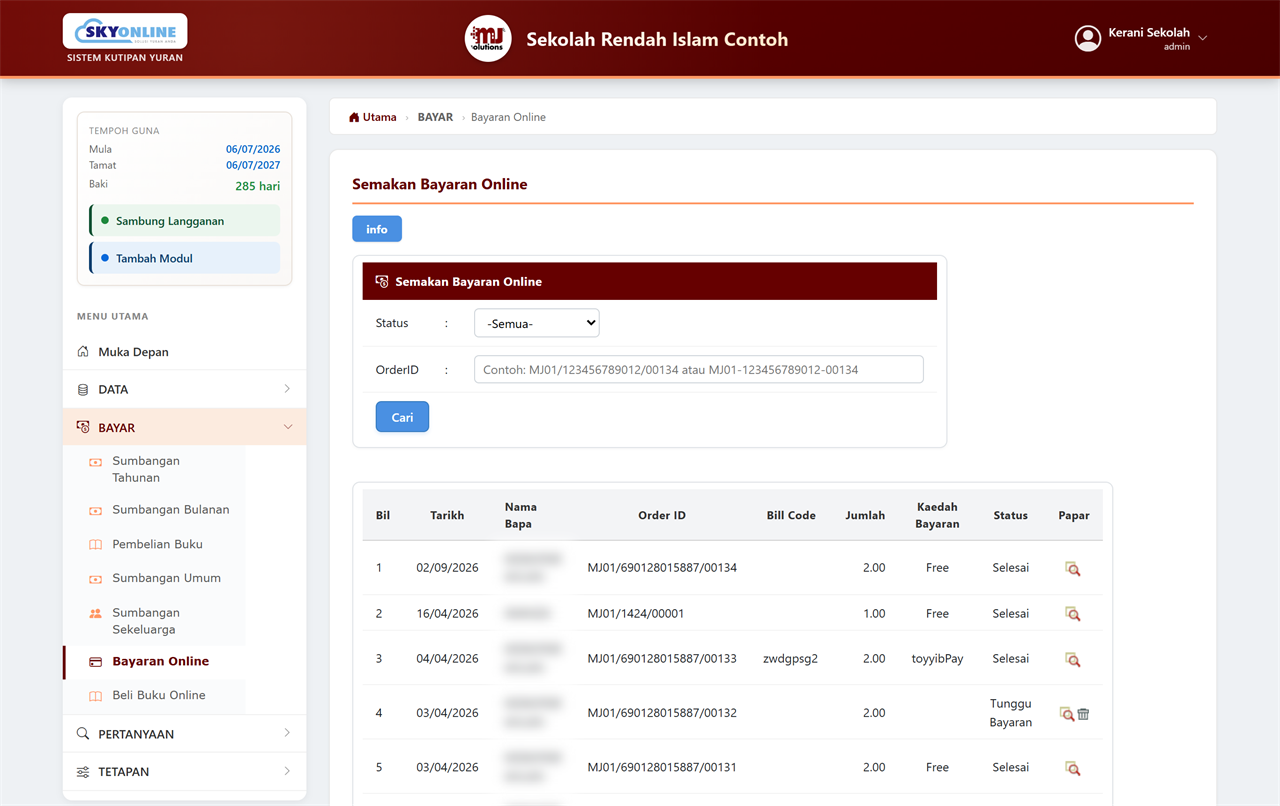Click the 16/04/2026 date cell
Image resolution: width=1280 pixels, height=806 pixels.
coord(447,614)
